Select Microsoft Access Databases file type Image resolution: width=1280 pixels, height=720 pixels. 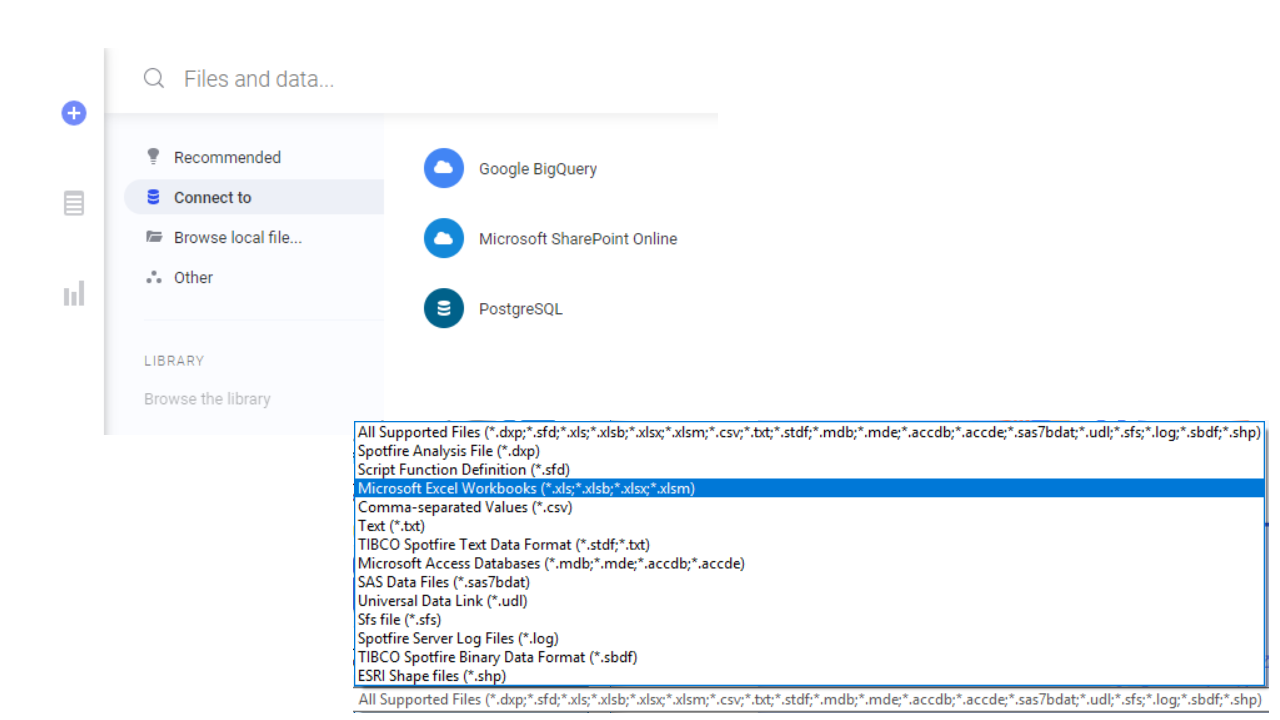810,563
